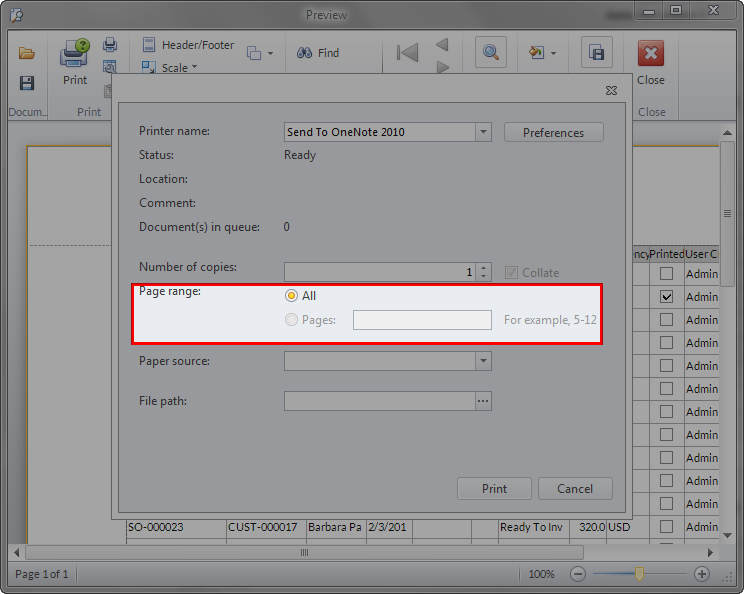
Task: Click the Save document floppy icon
Action: coord(27,83)
